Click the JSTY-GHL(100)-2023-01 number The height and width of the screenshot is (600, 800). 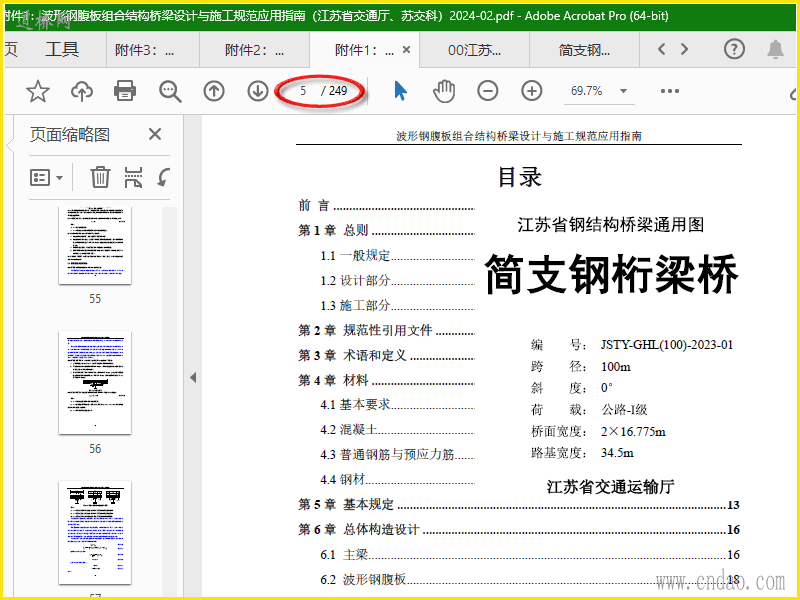pos(667,345)
